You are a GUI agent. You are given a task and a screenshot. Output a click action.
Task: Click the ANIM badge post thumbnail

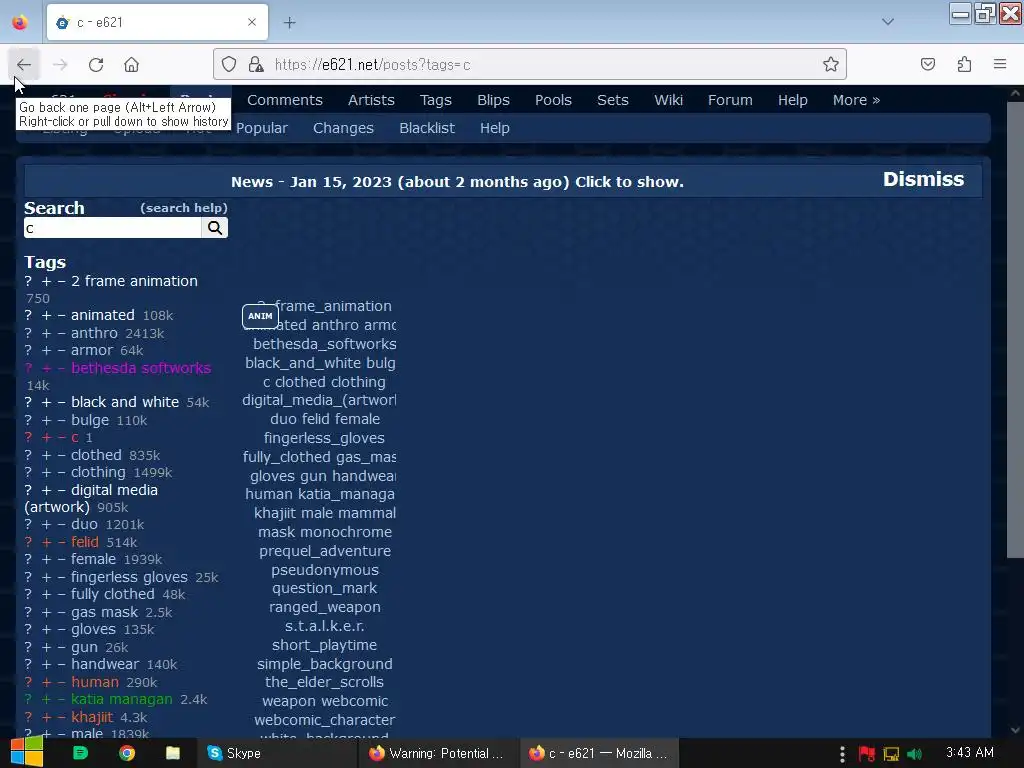tap(260, 316)
